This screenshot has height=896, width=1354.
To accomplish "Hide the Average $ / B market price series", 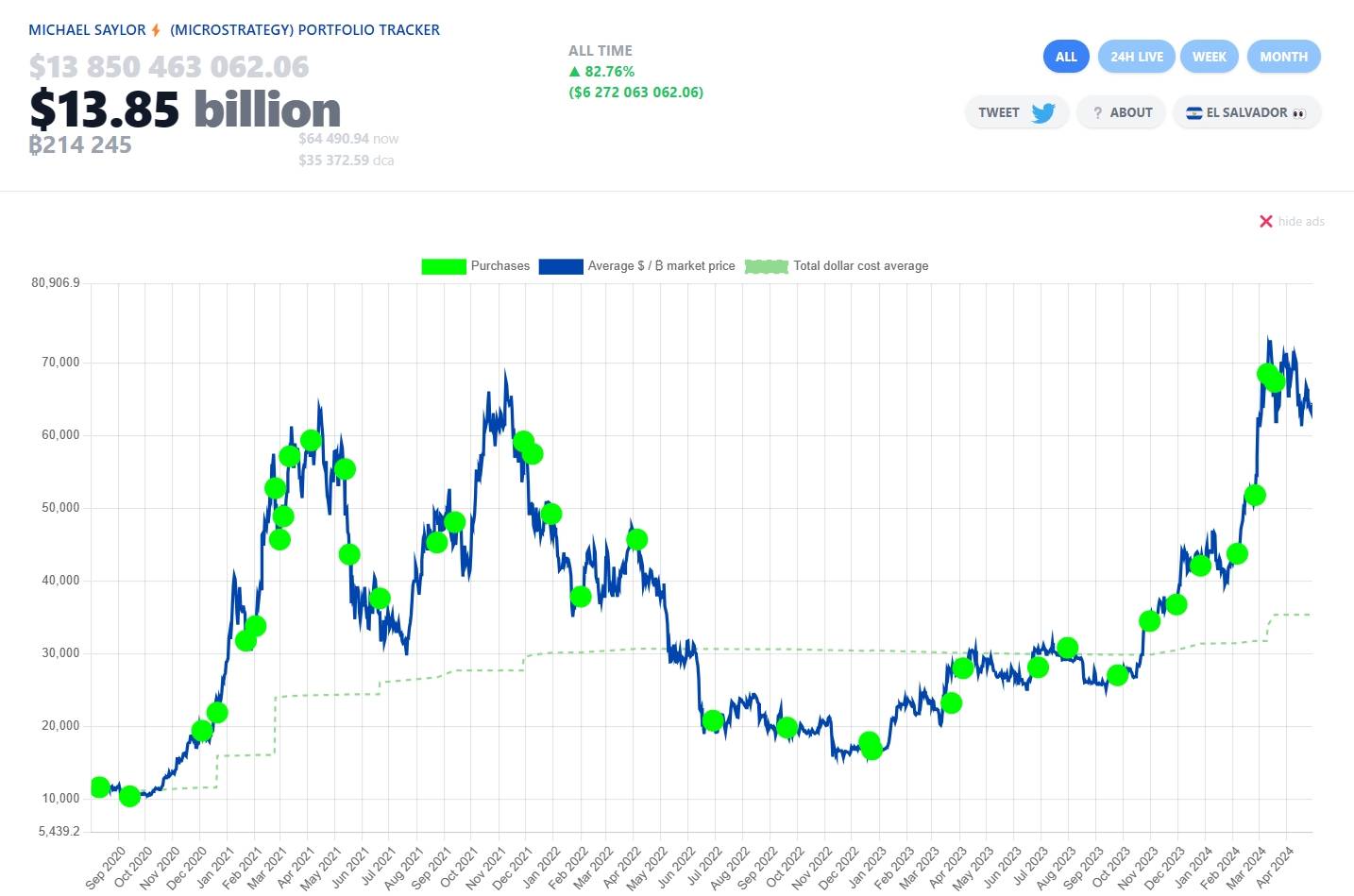I will pos(637,266).
